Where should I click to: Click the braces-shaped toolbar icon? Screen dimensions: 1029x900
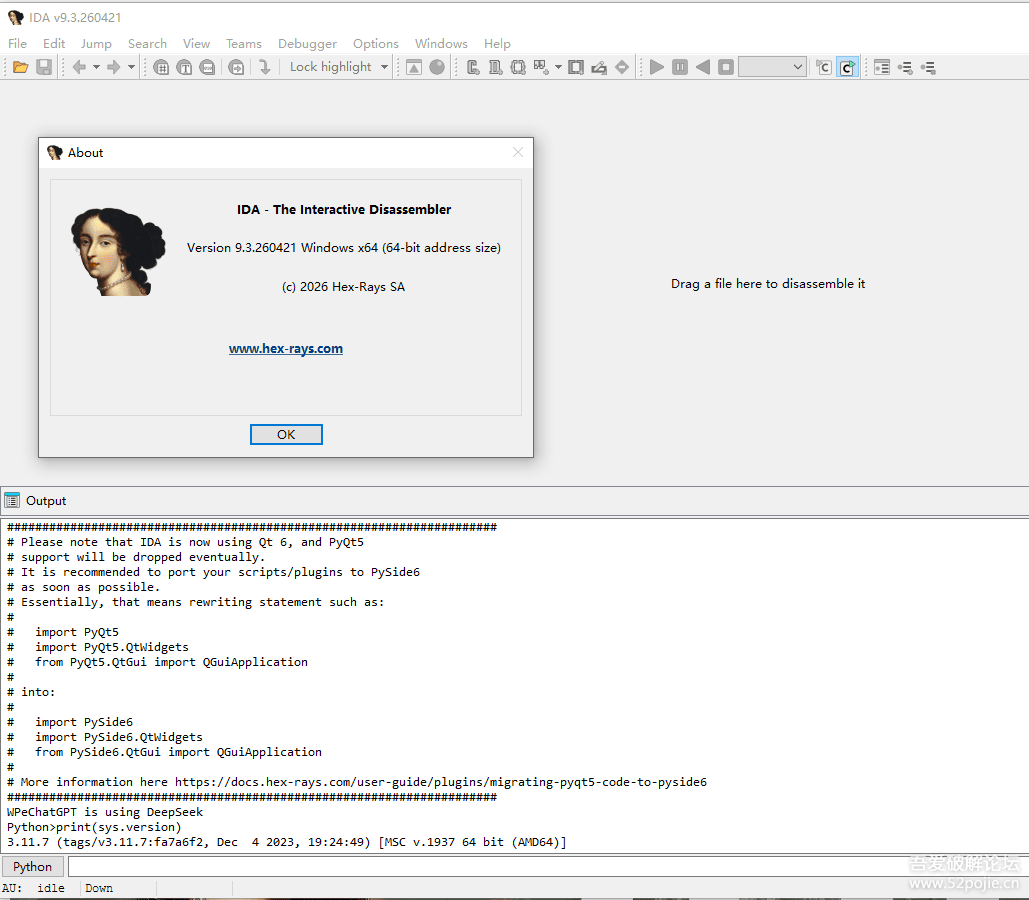point(518,67)
